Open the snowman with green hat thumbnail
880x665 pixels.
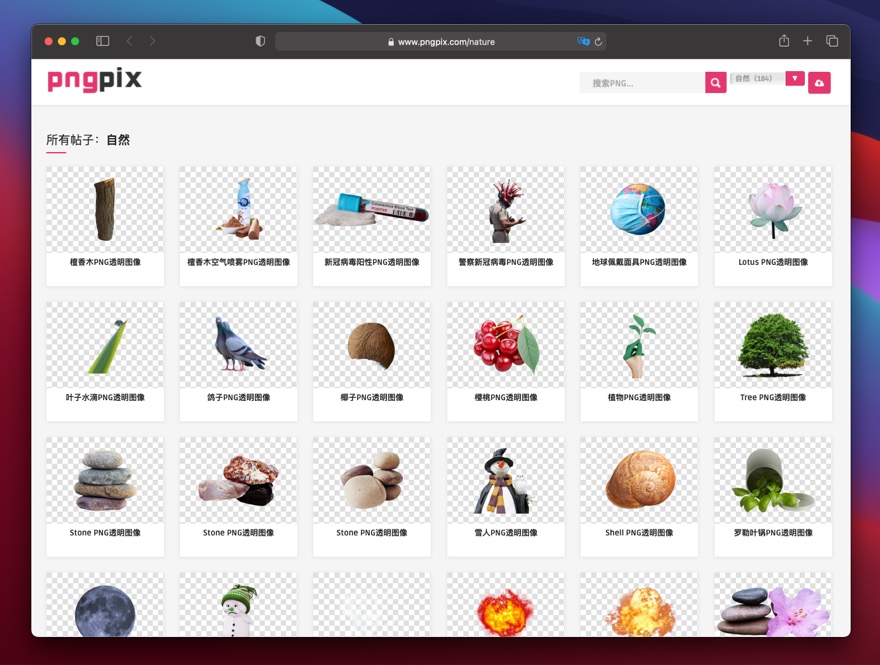click(239, 606)
